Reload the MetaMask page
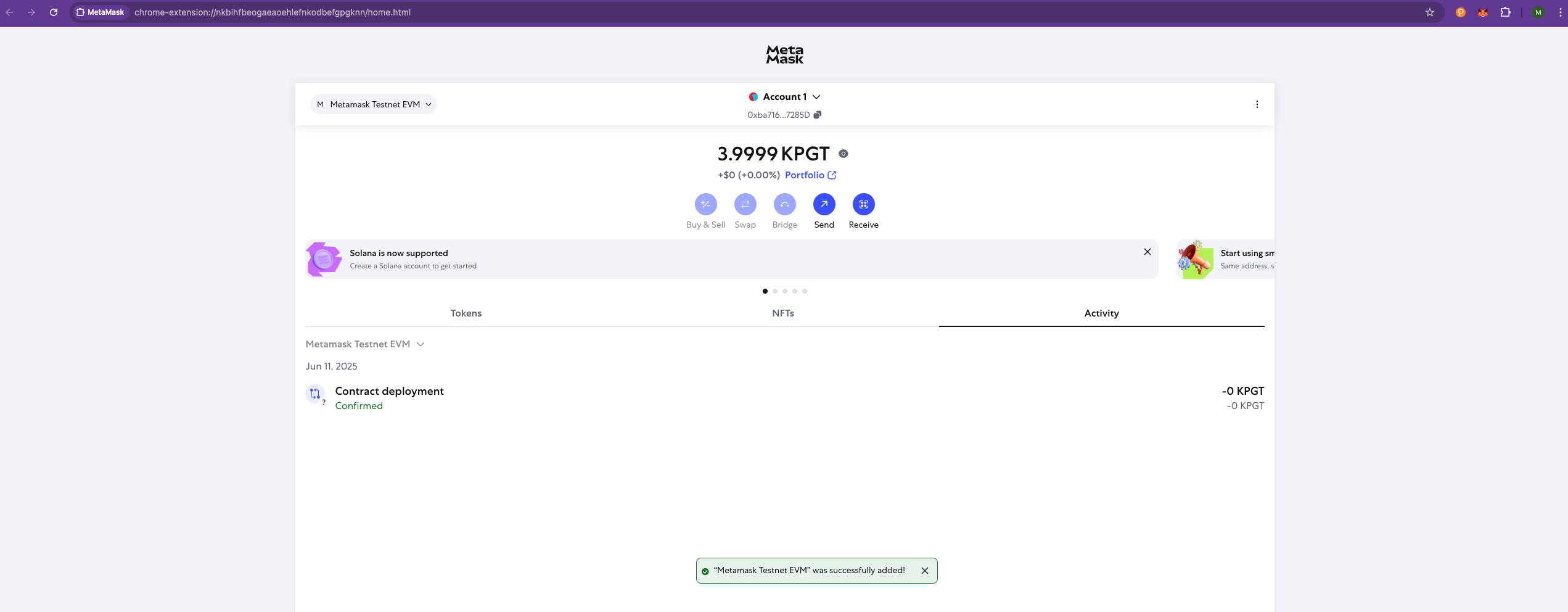The height and width of the screenshot is (612, 1568). pyautogui.click(x=54, y=12)
